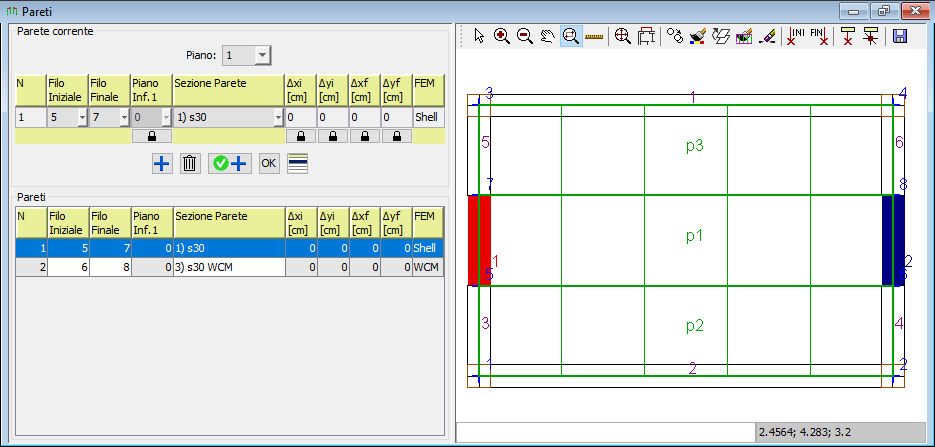Click the circles with arrow icon

click(x=675, y=36)
